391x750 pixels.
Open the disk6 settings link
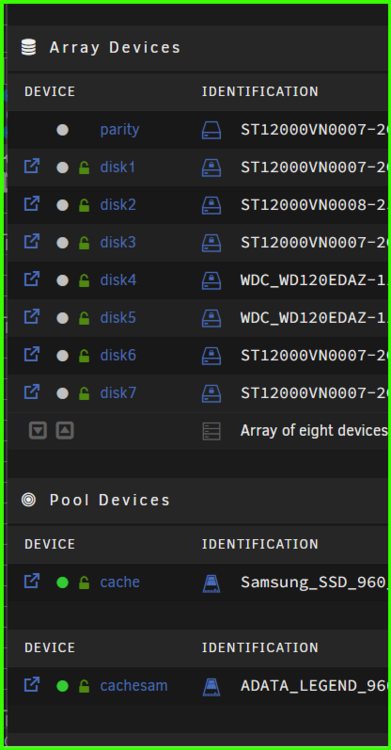coord(118,356)
